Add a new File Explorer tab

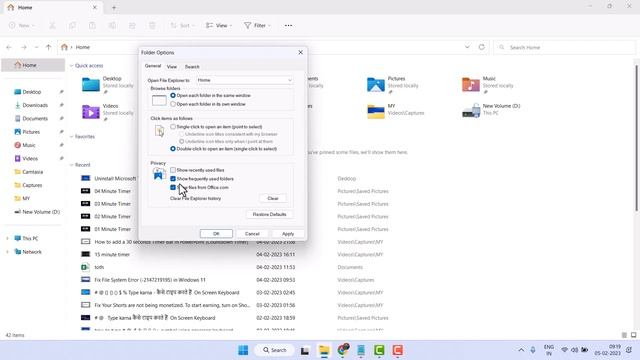coord(114,7)
